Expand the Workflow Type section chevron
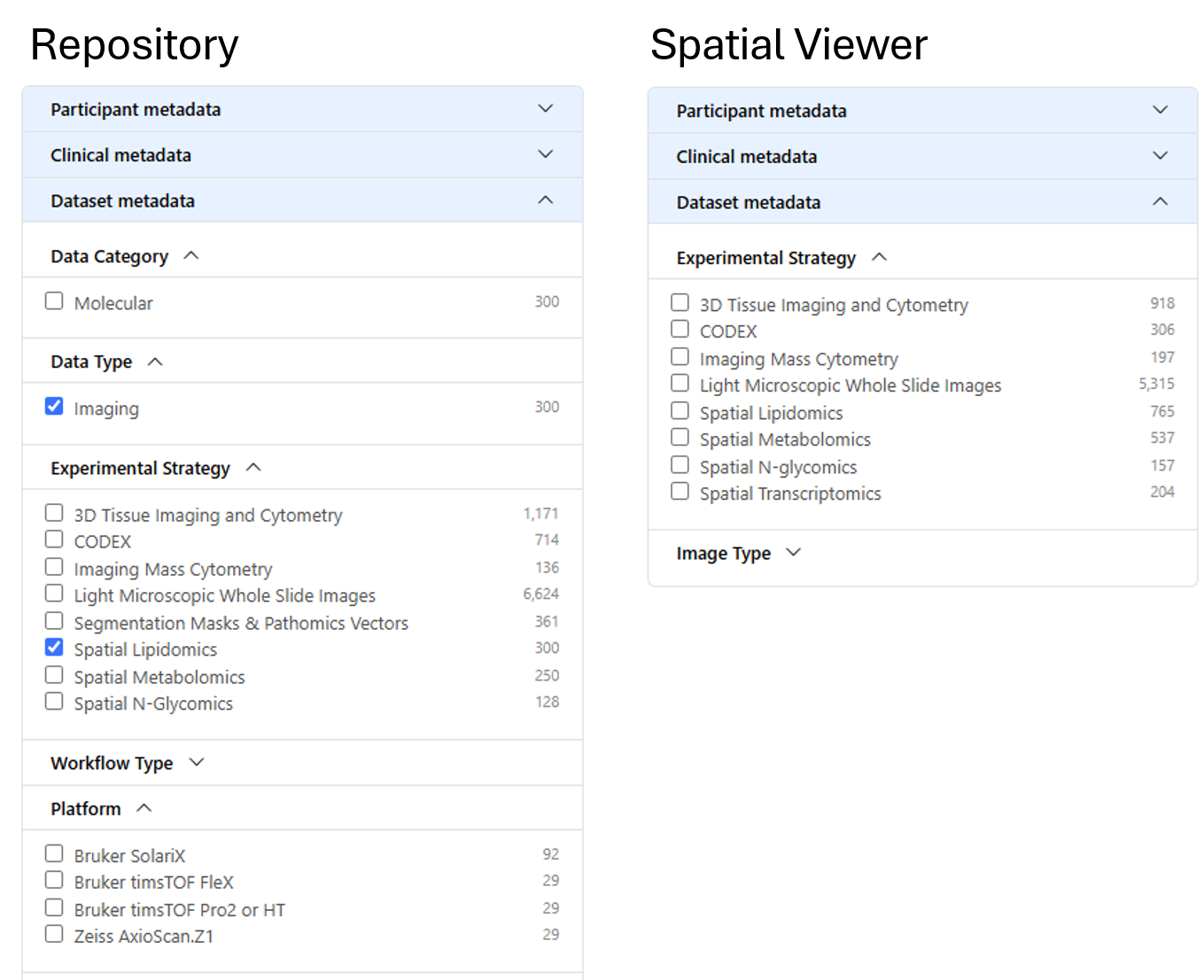1204x980 pixels. pyautogui.click(x=197, y=762)
